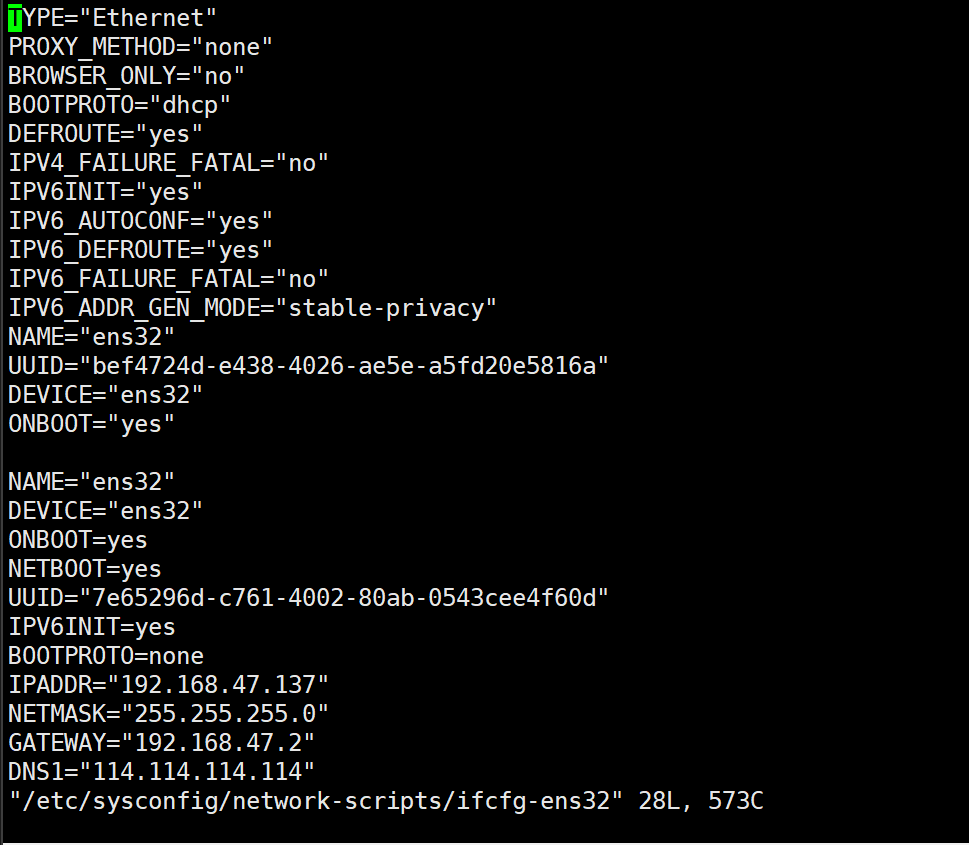Click the green cursor on TYPE line
Viewport: 969px width, 845px height.
tap(15, 18)
